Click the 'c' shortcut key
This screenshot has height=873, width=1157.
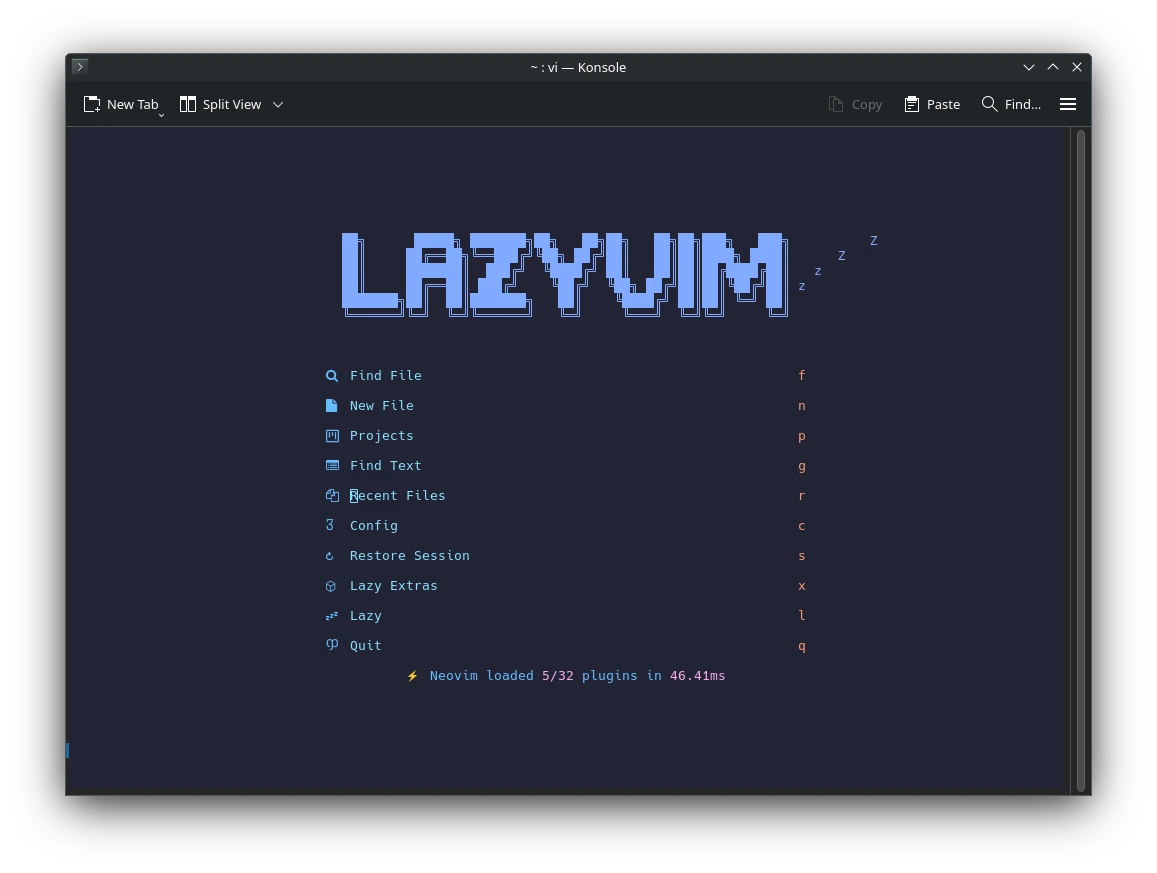click(x=801, y=526)
